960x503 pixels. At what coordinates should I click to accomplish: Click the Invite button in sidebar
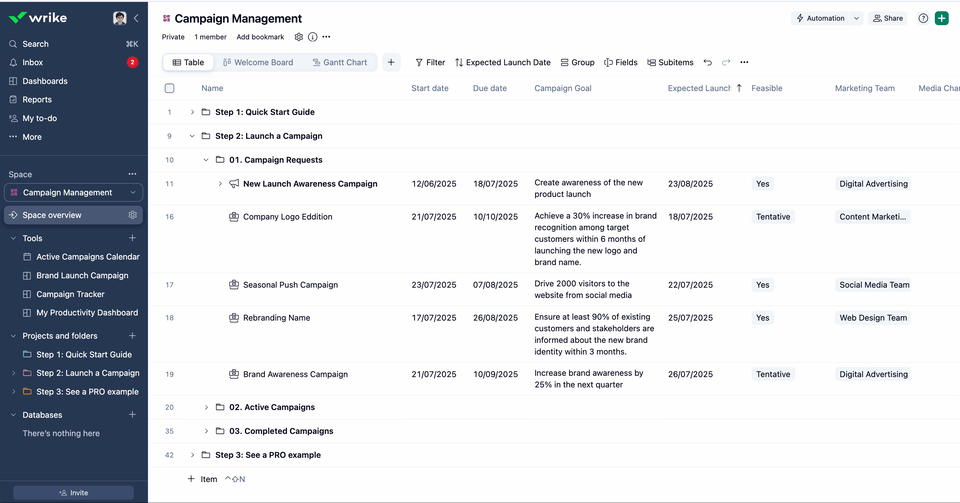click(73, 492)
